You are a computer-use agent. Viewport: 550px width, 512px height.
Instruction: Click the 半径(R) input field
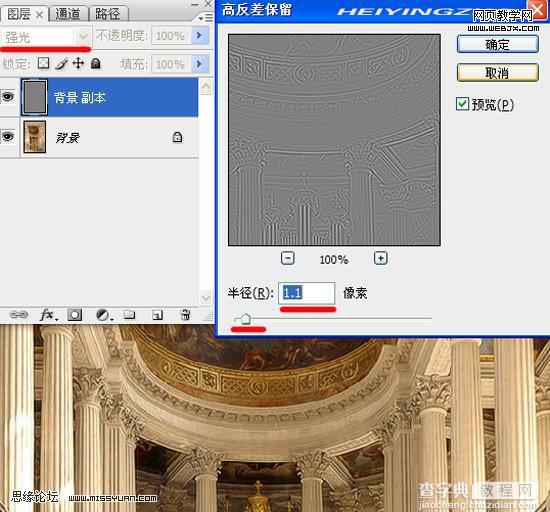coord(307,293)
